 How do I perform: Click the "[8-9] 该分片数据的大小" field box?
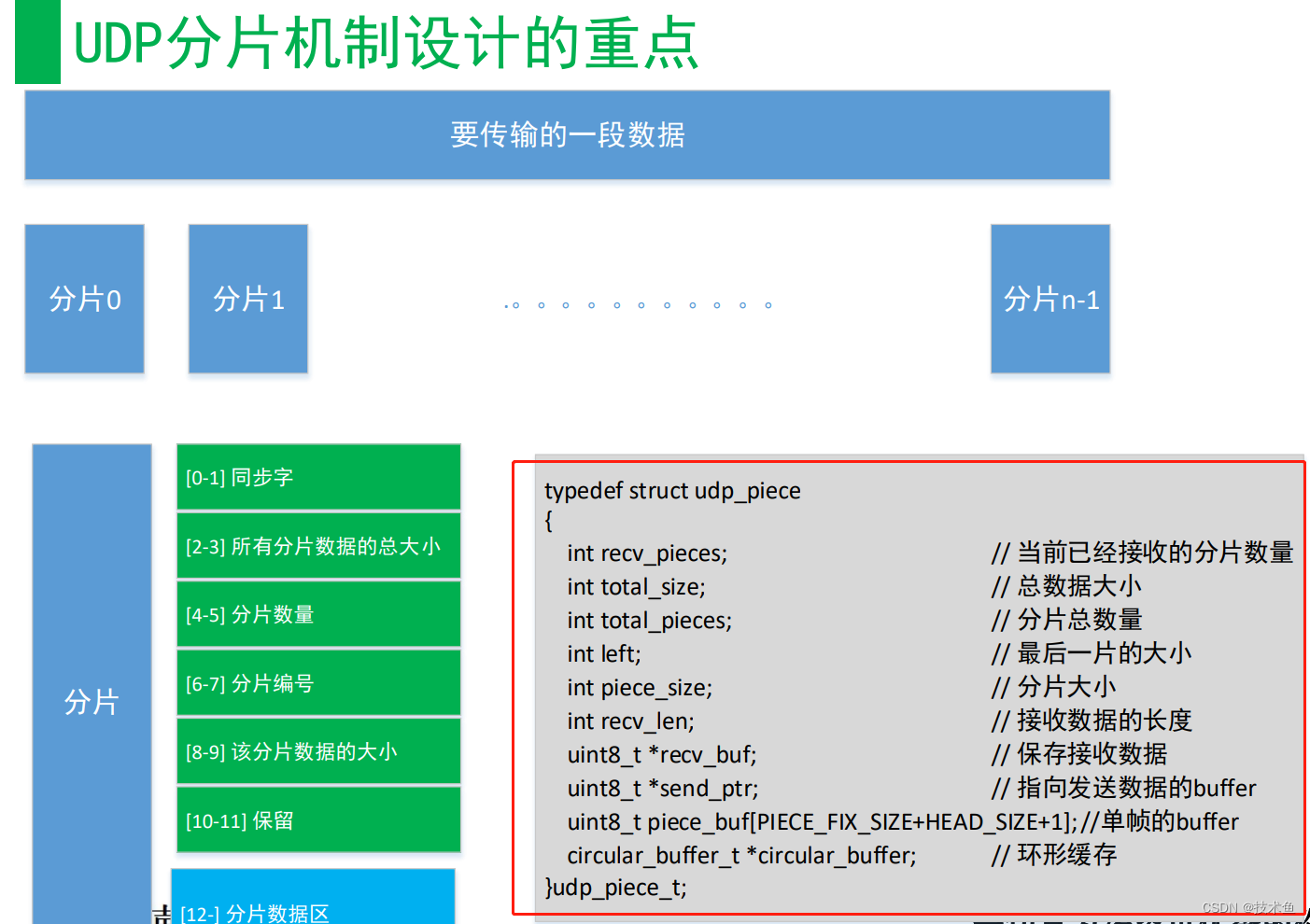[x=318, y=751]
